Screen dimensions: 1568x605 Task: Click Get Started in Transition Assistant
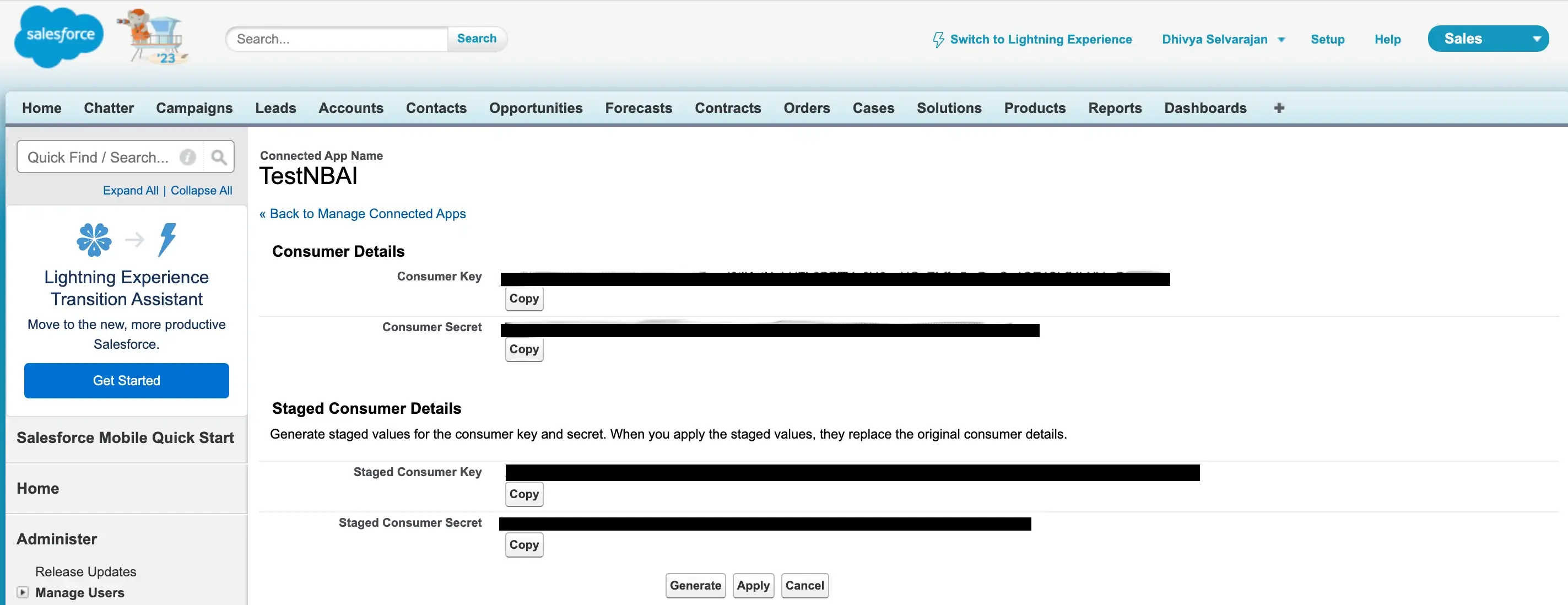127,380
